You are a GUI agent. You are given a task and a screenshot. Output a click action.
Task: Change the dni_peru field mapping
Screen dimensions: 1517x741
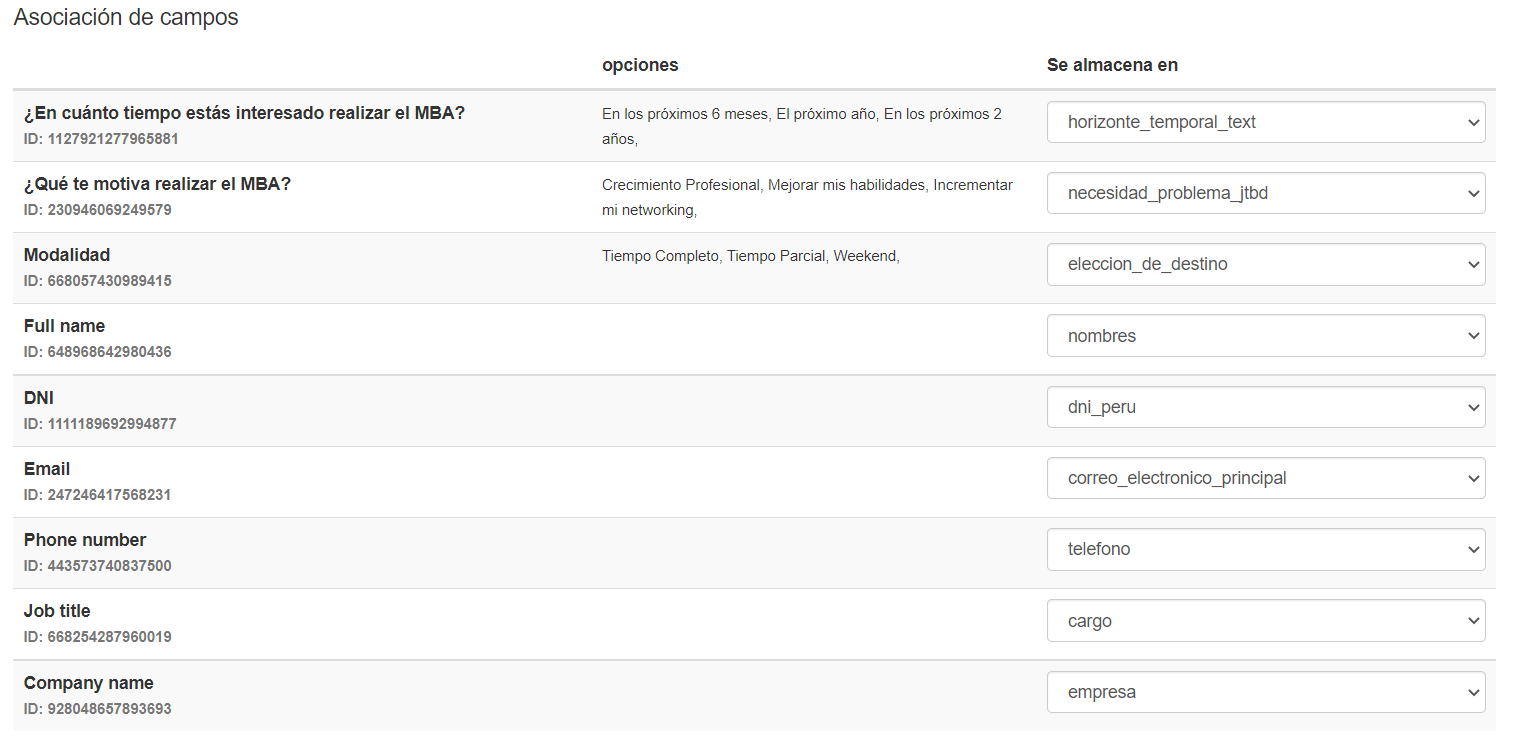(1265, 407)
